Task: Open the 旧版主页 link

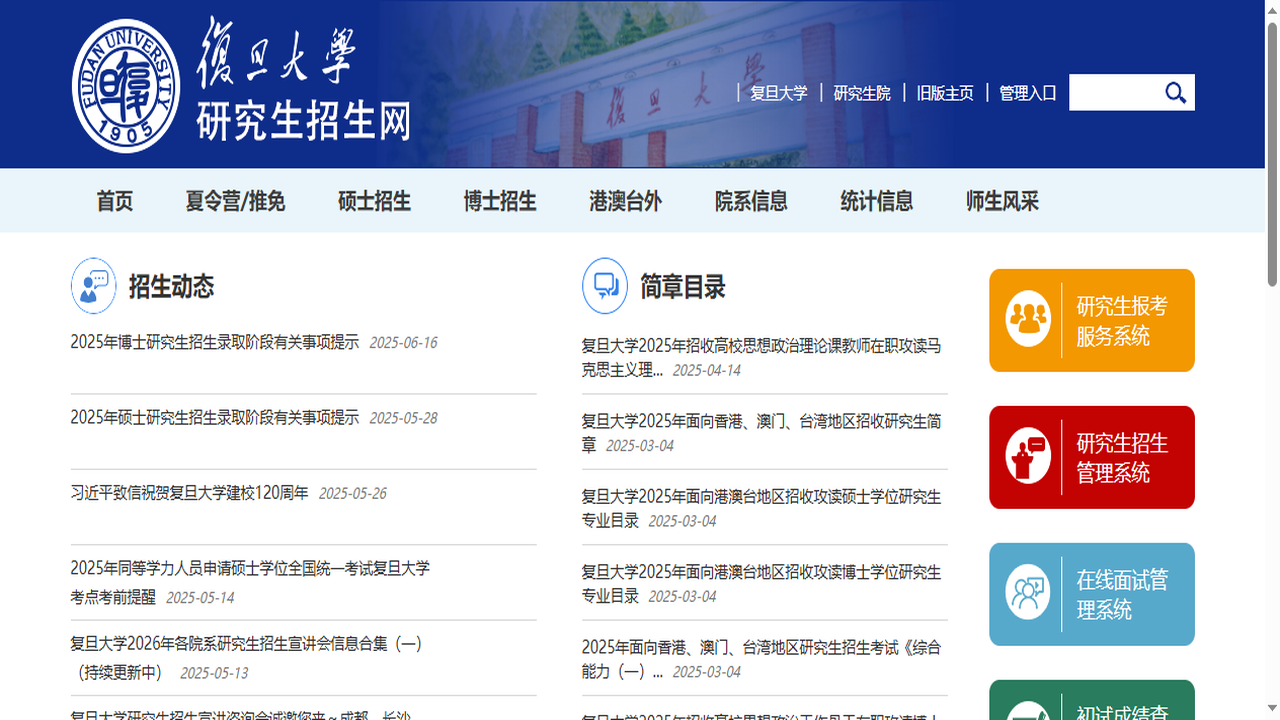Action: click(x=945, y=93)
